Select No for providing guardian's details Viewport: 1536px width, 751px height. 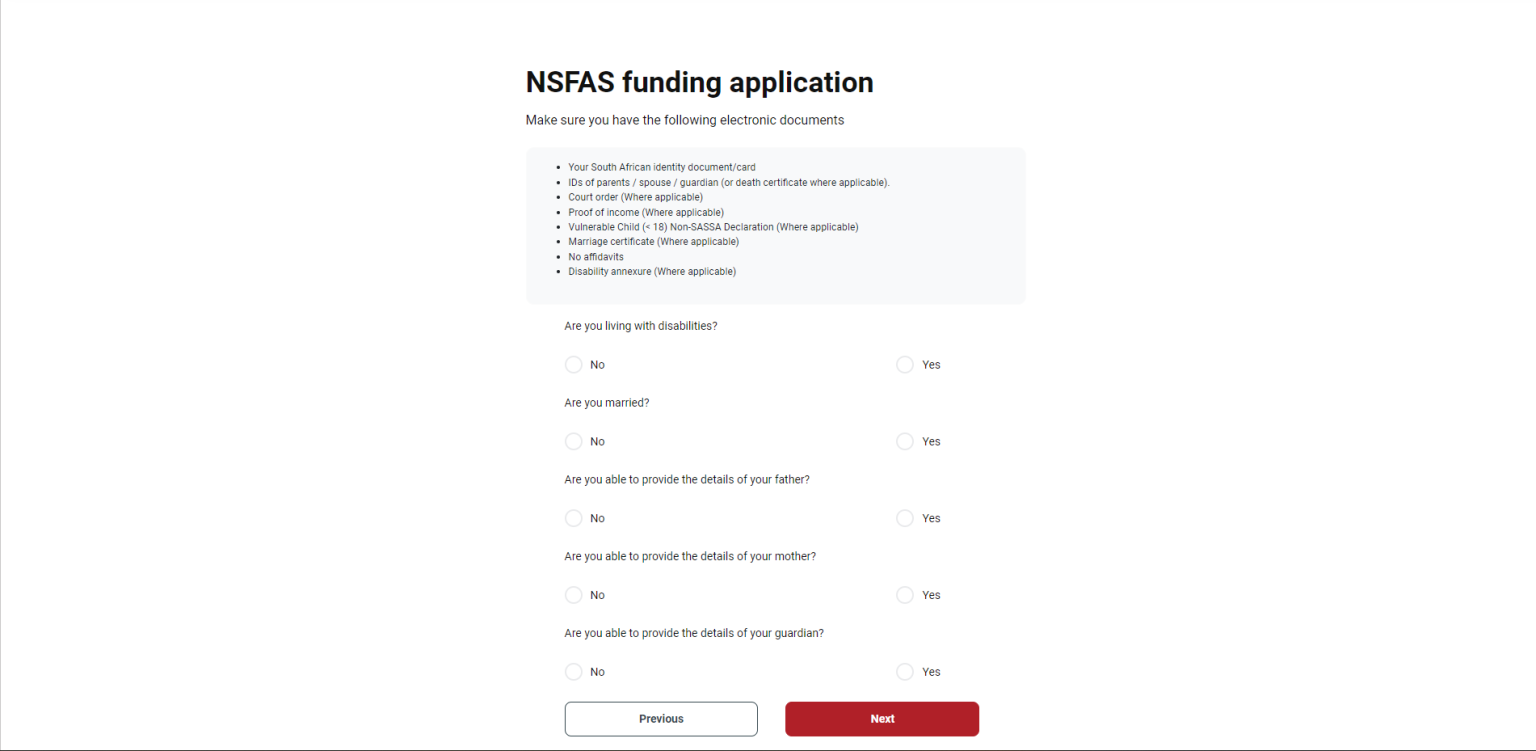(573, 671)
